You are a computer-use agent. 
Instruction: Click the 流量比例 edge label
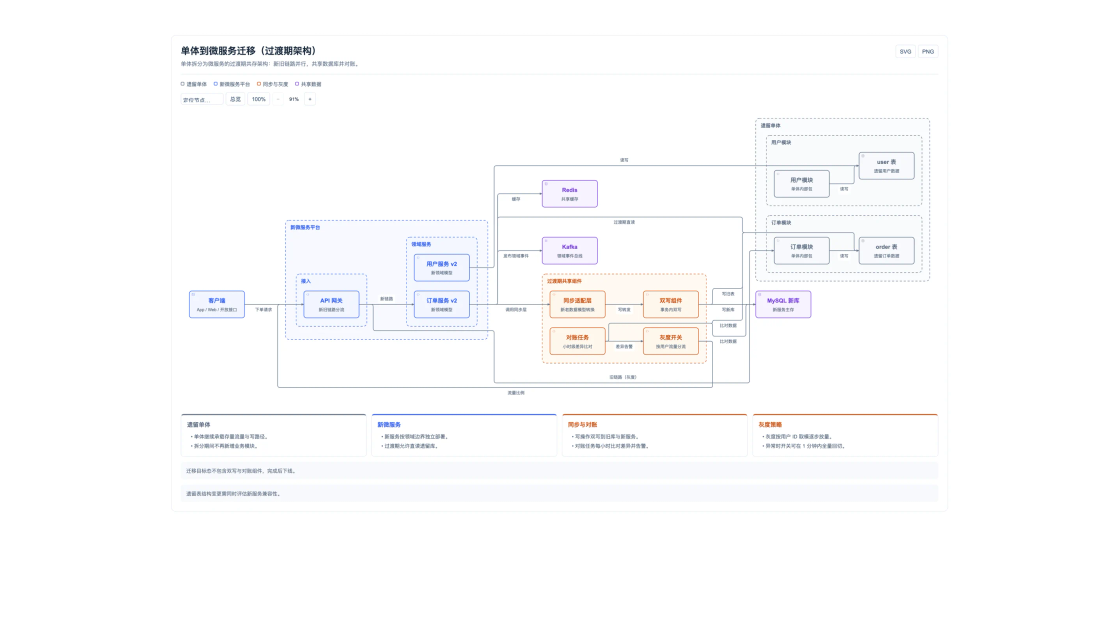point(516,393)
